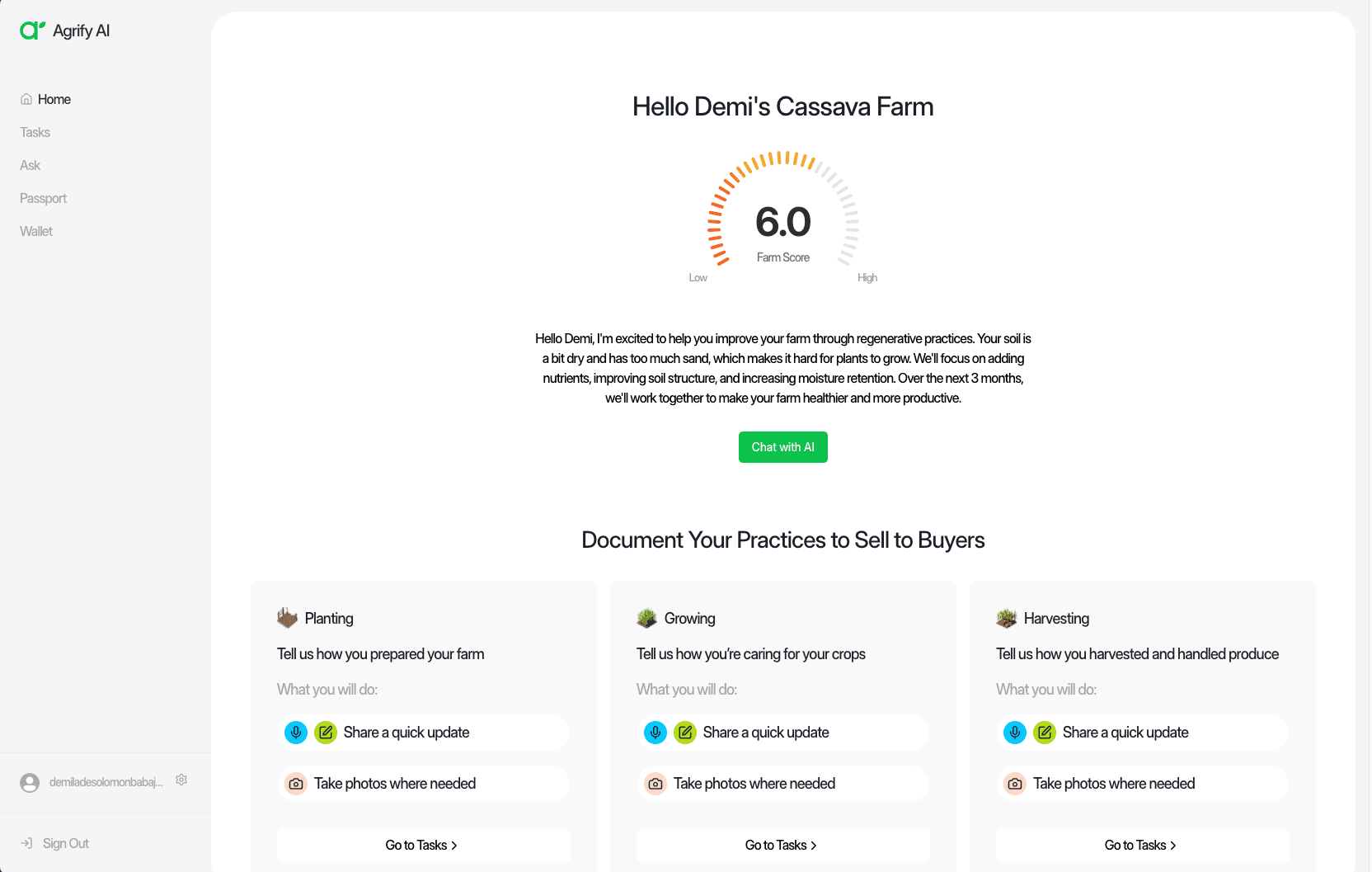This screenshot has height=872, width=1372.
Task: Select Ask in the sidebar
Action: pos(30,165)
